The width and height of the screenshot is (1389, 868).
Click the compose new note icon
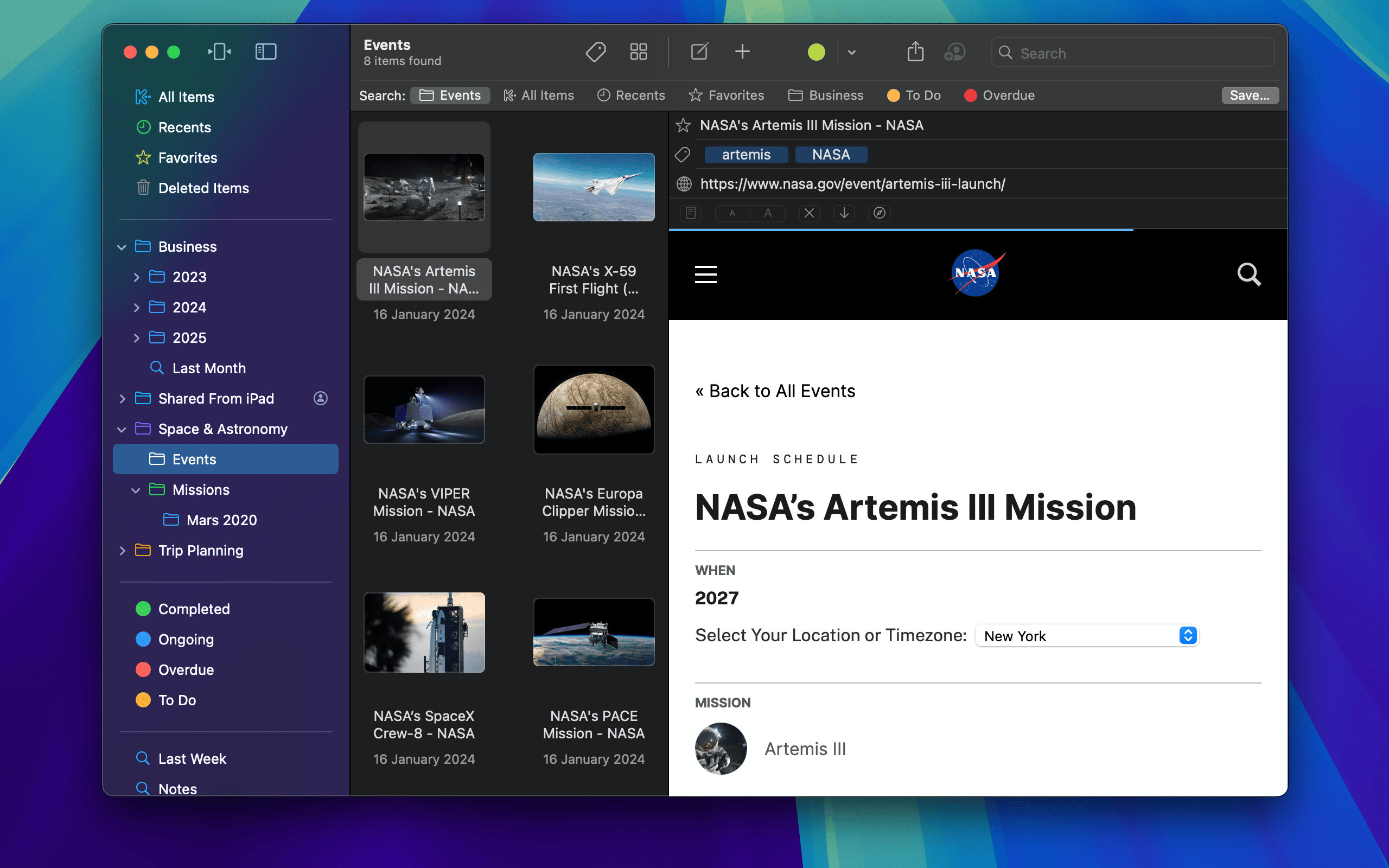click(x=699, y=52)
